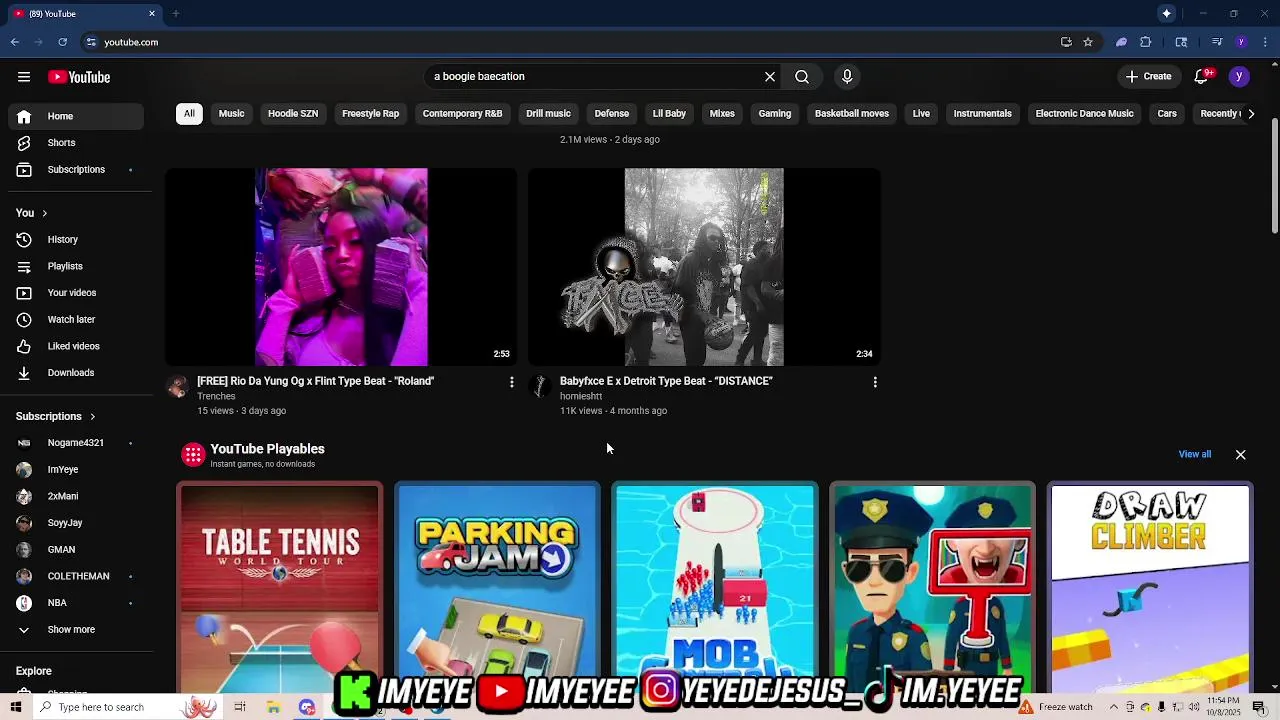
Task: Click the YouTube logo
Action: point(79,77)
